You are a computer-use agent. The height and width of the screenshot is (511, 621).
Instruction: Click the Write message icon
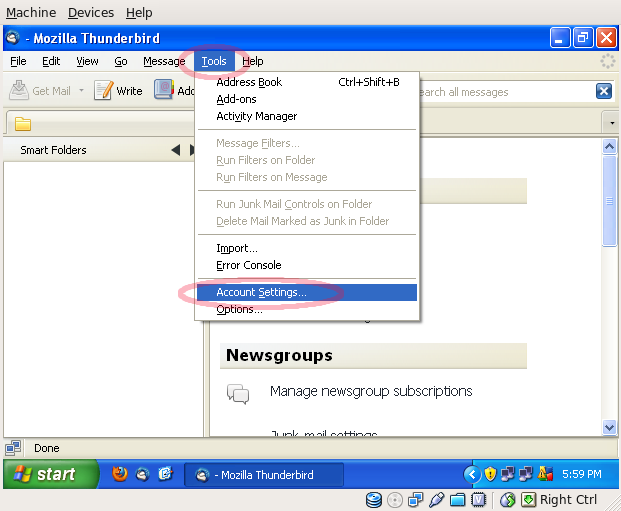pyautogui.click(x=104, y=91)
